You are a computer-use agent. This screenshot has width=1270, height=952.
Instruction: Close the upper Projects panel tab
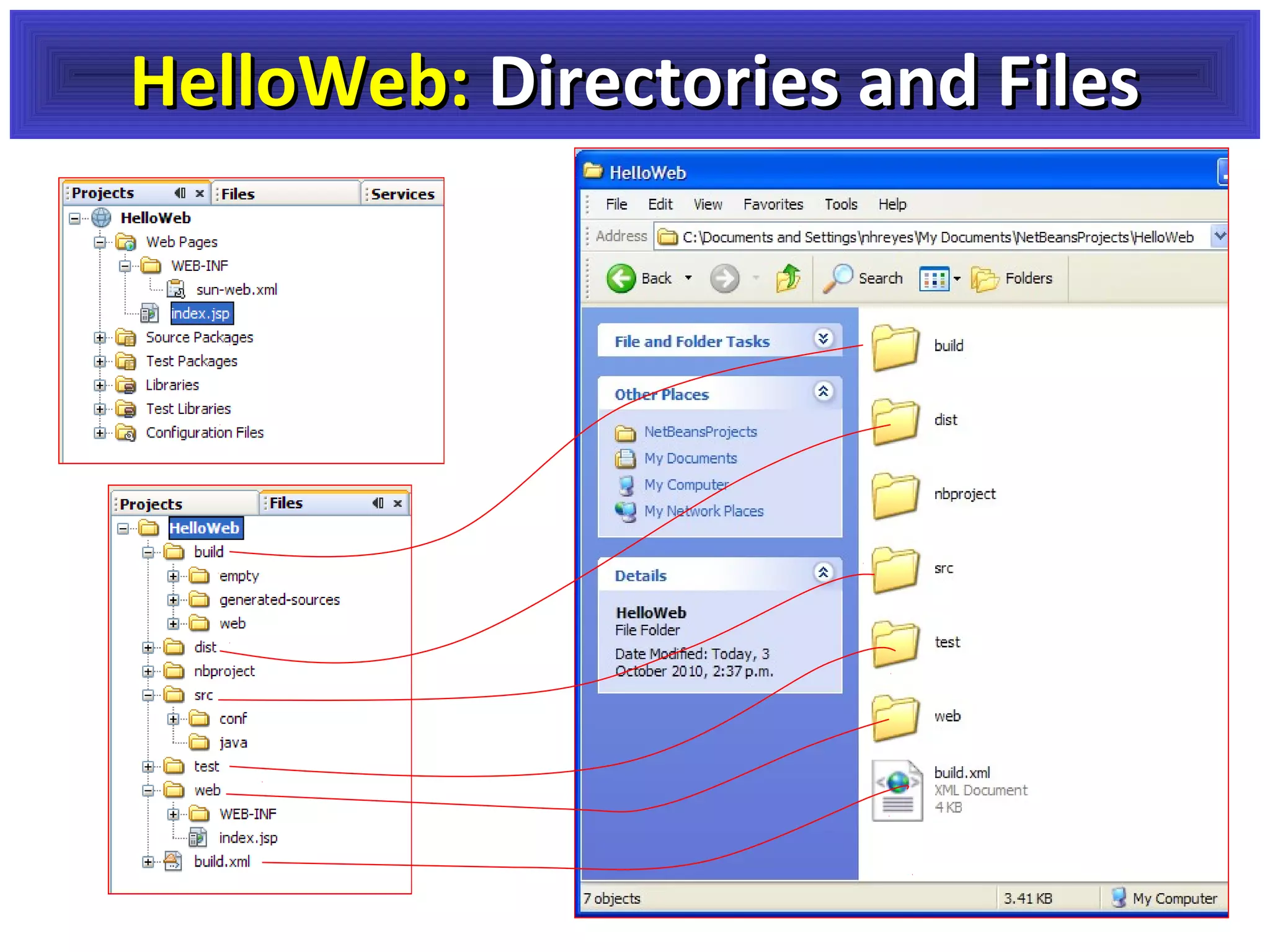(200, 193)
